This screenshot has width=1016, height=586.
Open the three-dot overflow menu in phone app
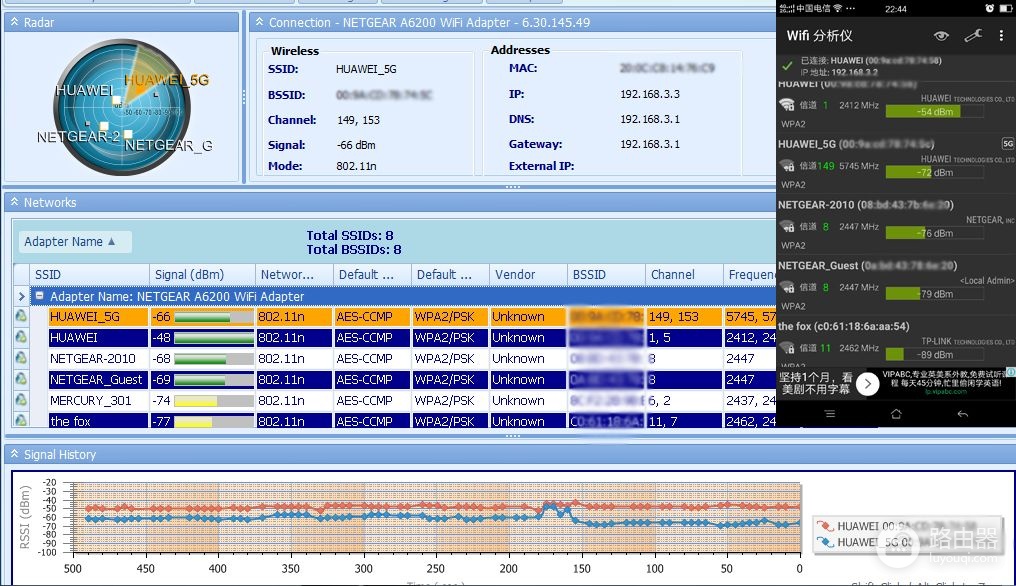click(x=1001, y=36)
